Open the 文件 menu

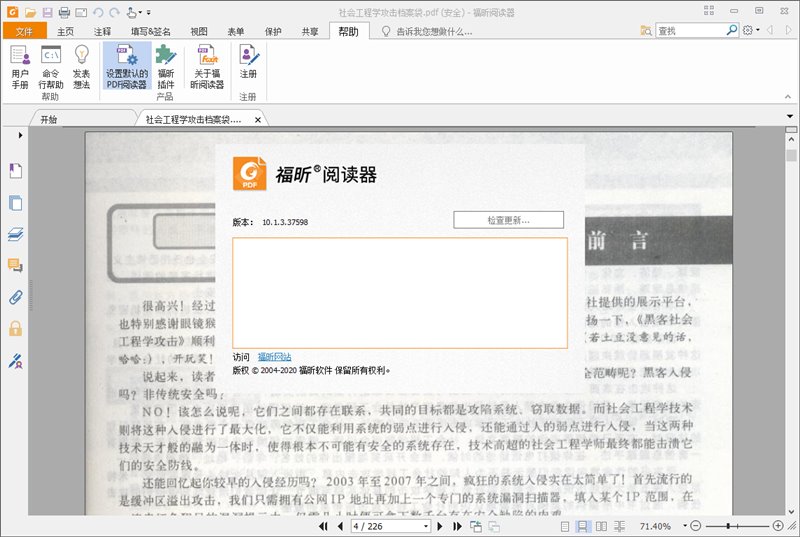[x=24, y=31]
